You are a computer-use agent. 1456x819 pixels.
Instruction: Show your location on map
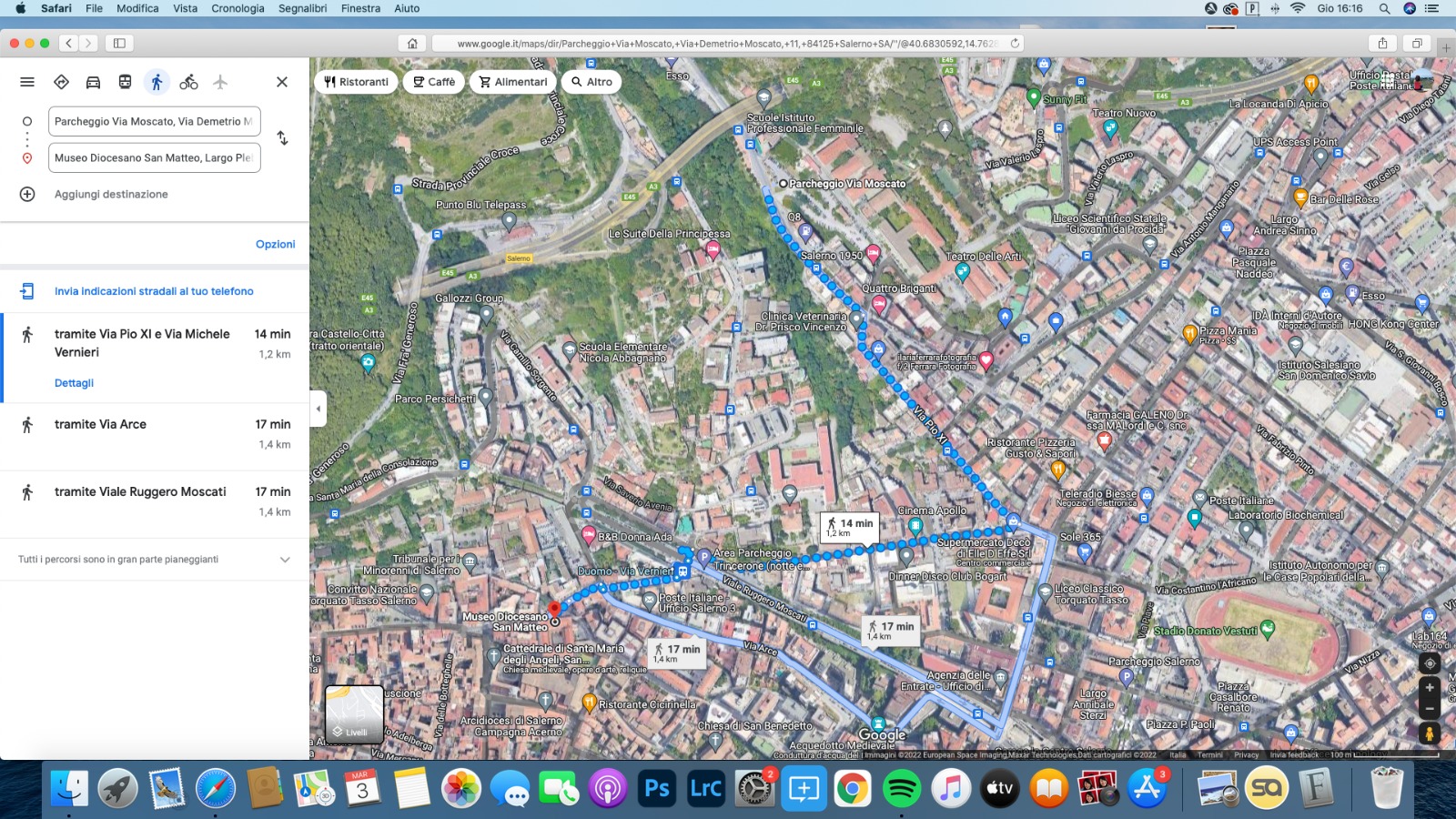coord(1430,663)
